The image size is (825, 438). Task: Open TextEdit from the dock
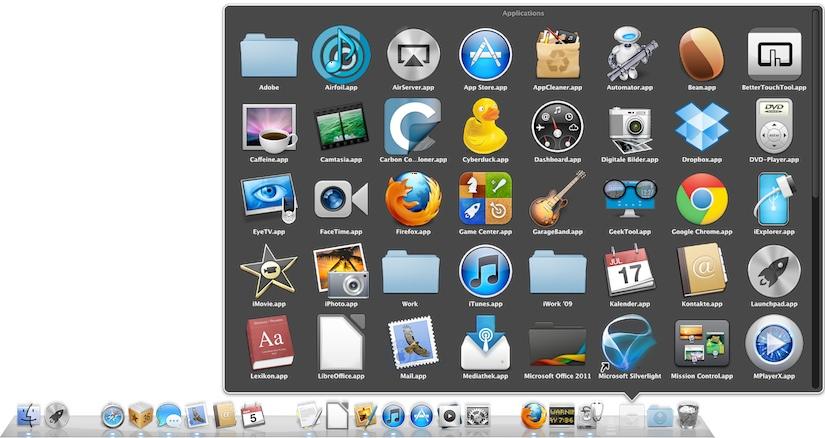click(x=309, y=415)
